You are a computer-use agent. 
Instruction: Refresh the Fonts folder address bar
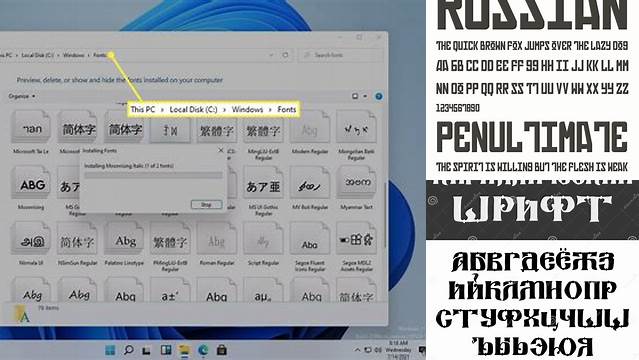tap(285, 55)
